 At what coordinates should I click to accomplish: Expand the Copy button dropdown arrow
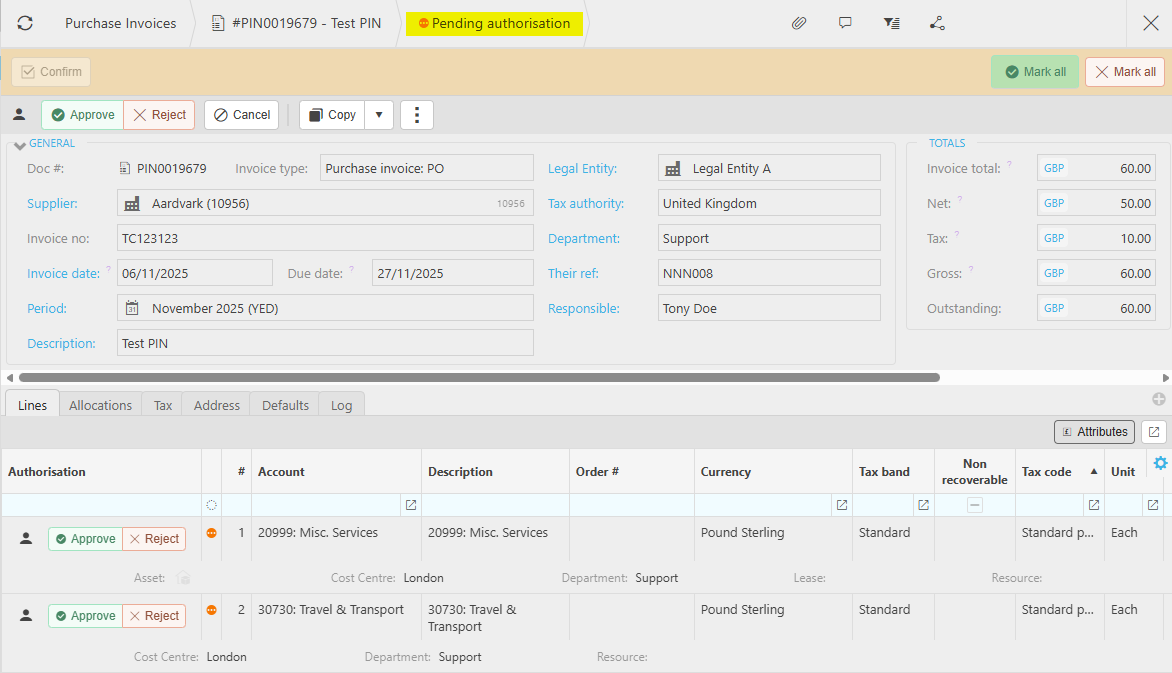[379, 115]
